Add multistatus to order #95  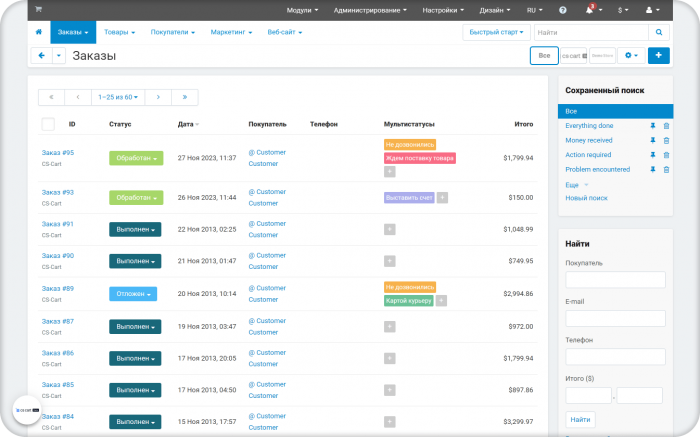click(389, 171)
